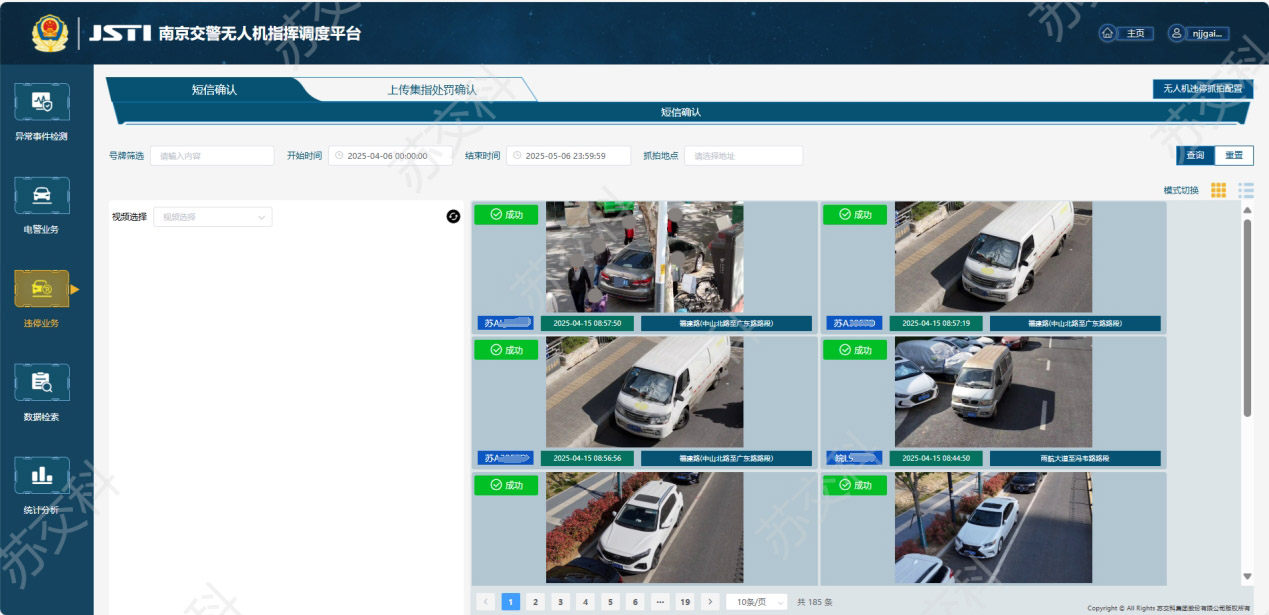Image resolution: width=1269 pixels, height=615 pixels.
Task: Open the 抓拍地点 location selector
Action: click(x=743, y=156)
